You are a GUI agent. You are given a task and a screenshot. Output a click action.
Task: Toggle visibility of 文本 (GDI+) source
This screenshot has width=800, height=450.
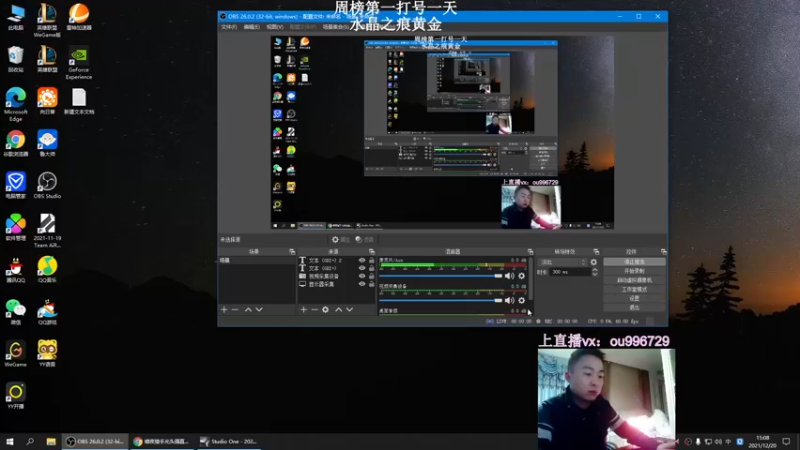362,268
